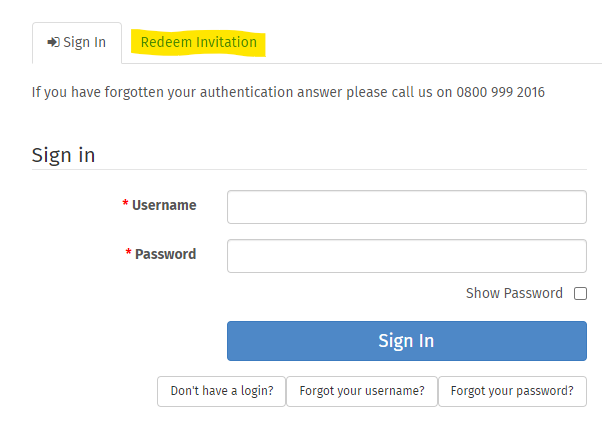Click the Password field label

(x=165, y=254)
